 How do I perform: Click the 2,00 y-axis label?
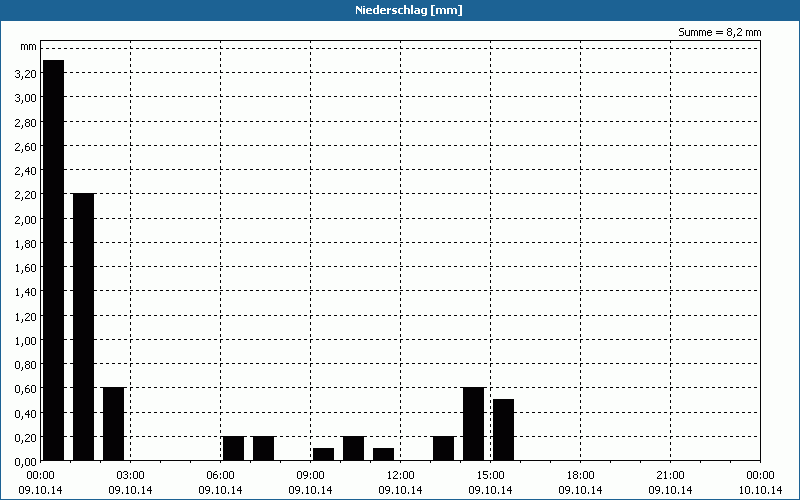(x=26, y=219)
